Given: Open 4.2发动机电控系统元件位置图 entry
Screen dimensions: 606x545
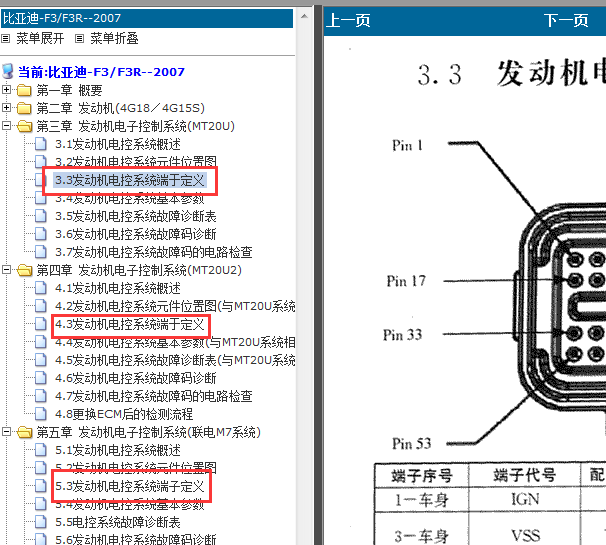Looking at the screenshot, I should pos(175,306).
